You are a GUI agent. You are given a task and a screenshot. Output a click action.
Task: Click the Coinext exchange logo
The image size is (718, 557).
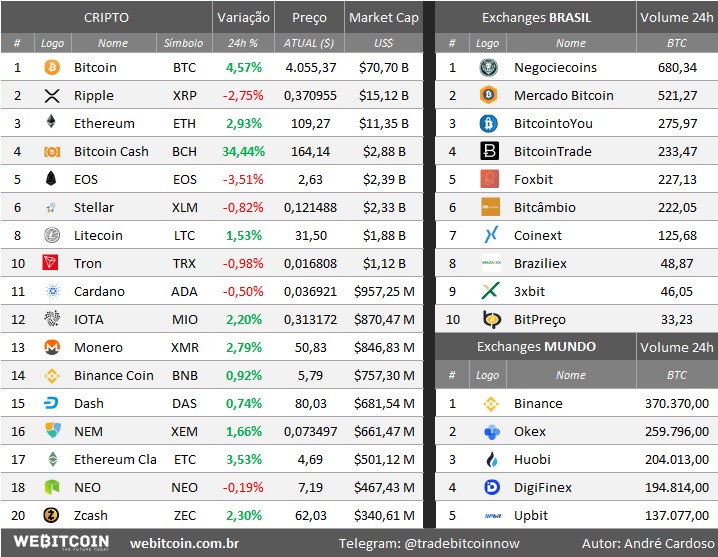click(491, 235)
